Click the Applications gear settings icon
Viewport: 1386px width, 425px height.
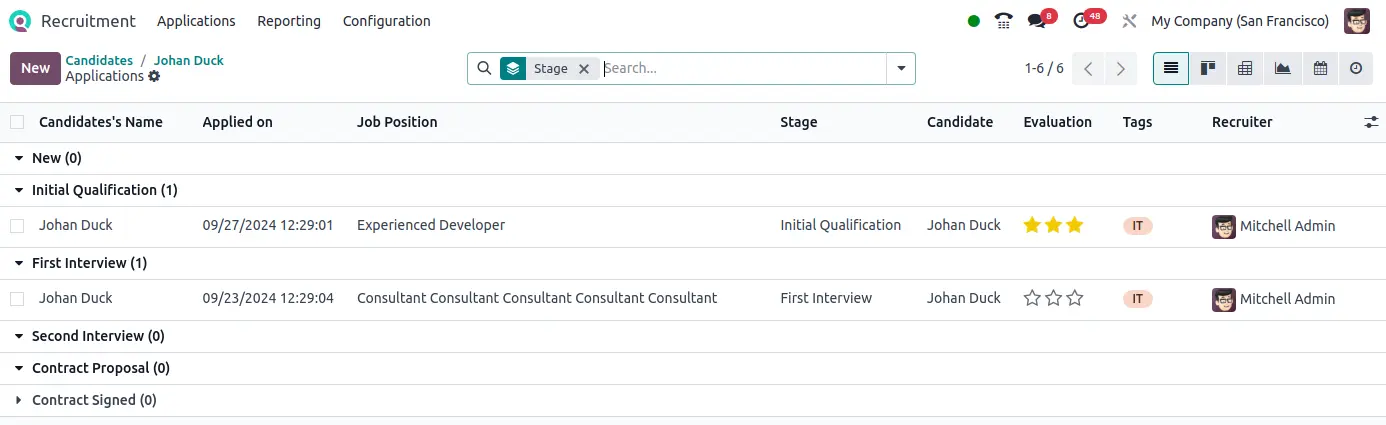click(x=154, y=77)
